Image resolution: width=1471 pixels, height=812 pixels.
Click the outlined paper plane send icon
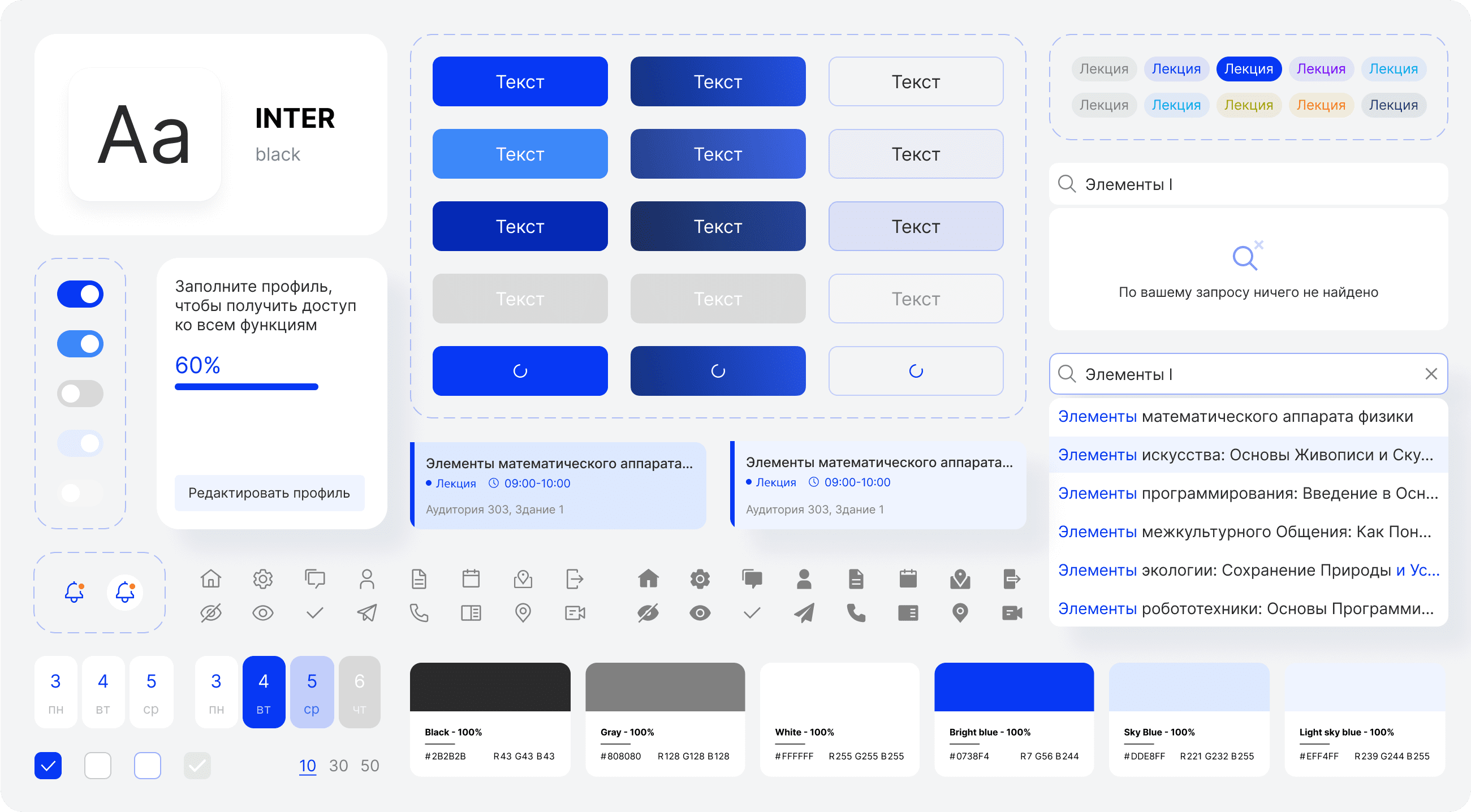366,613
